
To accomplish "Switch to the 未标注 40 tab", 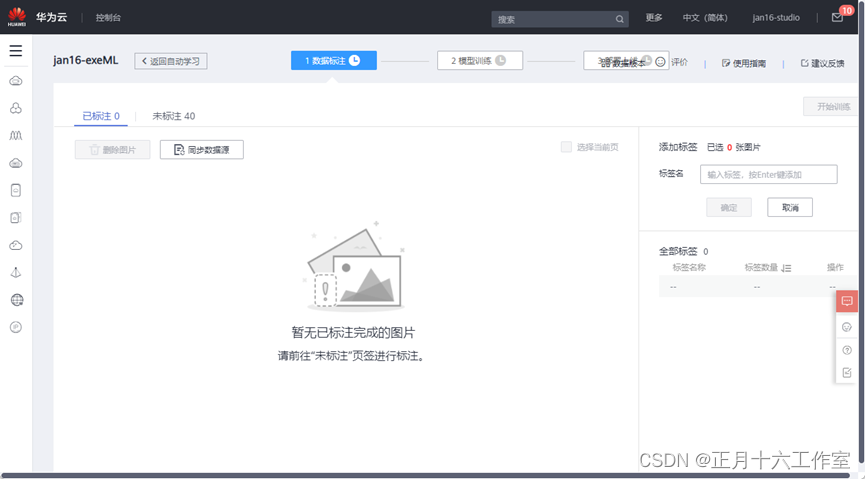I will tap(174, 116).
